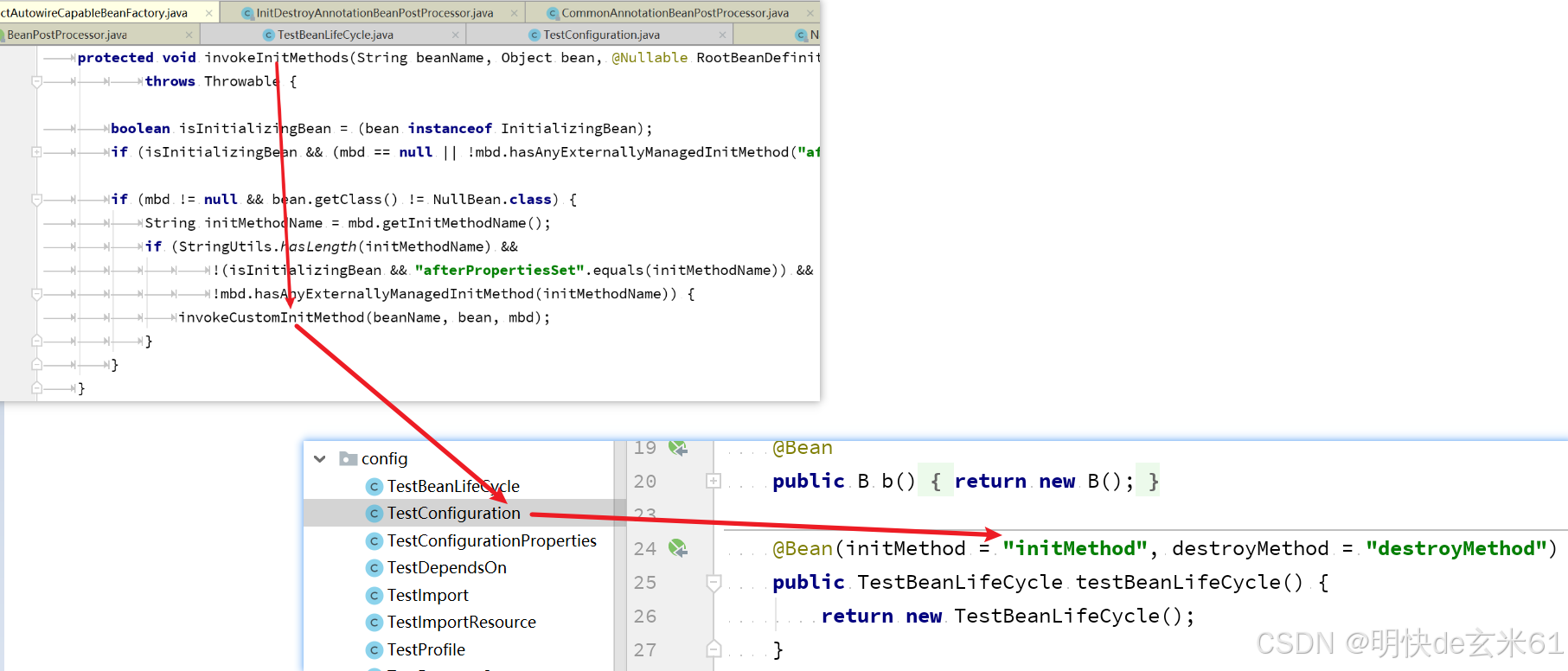Viewport: 1568px width, 671px height.
Task: Open the InitDestroyAnnotationBeanPostProcessor.java tab
Action: (x=374, y=13)
